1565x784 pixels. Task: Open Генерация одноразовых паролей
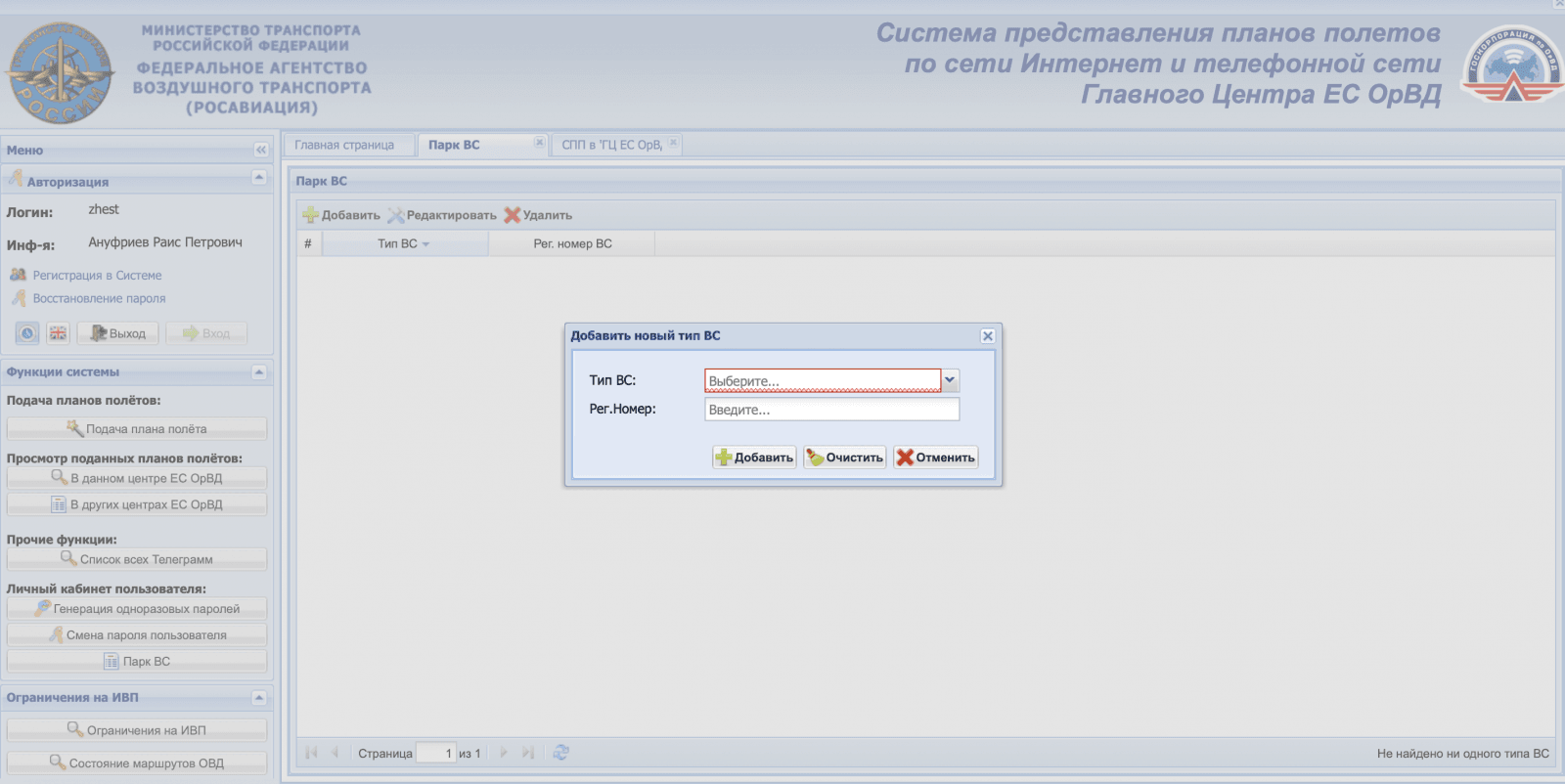click(137, 608)
